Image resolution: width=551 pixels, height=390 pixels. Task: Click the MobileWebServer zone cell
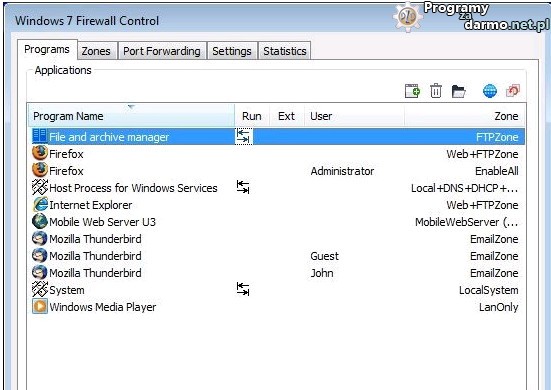tap(466, 222)
